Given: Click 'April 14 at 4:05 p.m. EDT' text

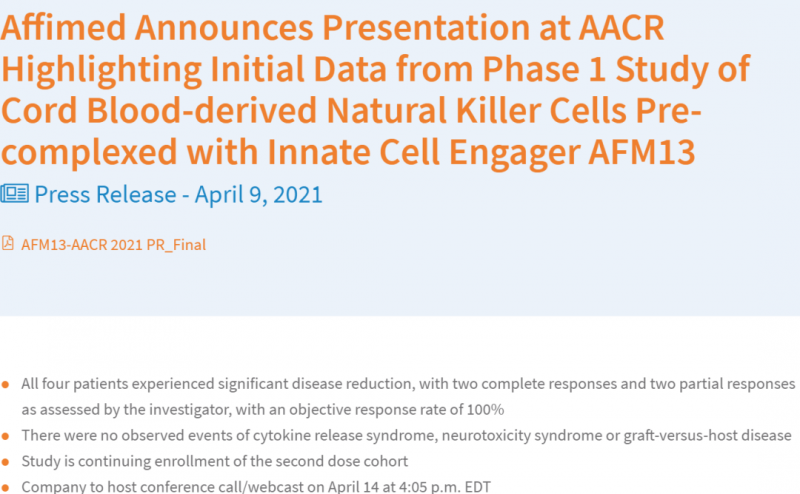Looking at the screenshot, I should (x=409, y=487).
